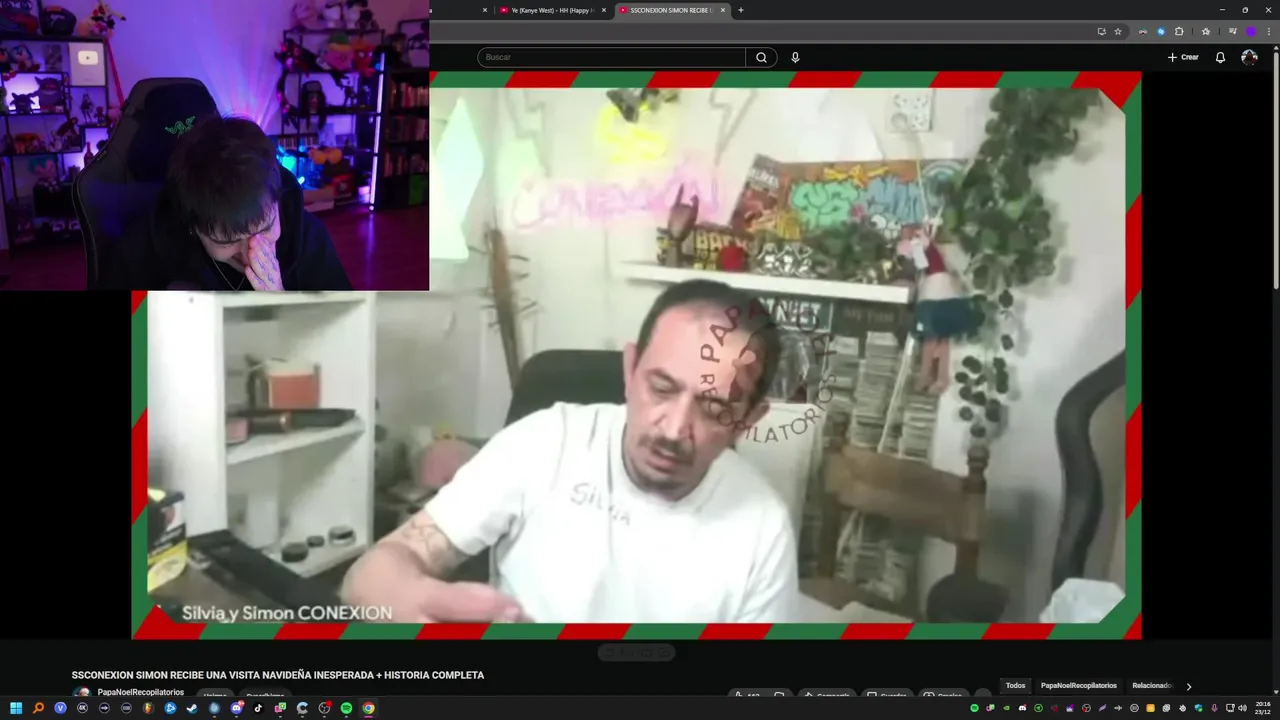Open PapaNoelRecopilatorios channel link

[140, 692]
